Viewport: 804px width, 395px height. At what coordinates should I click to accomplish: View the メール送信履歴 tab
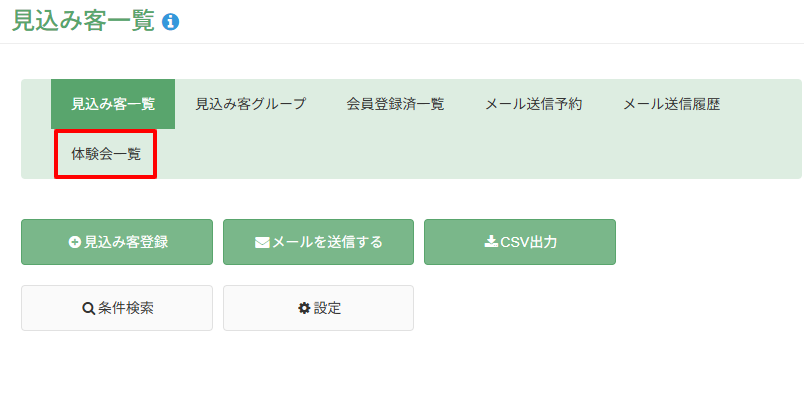672,104
